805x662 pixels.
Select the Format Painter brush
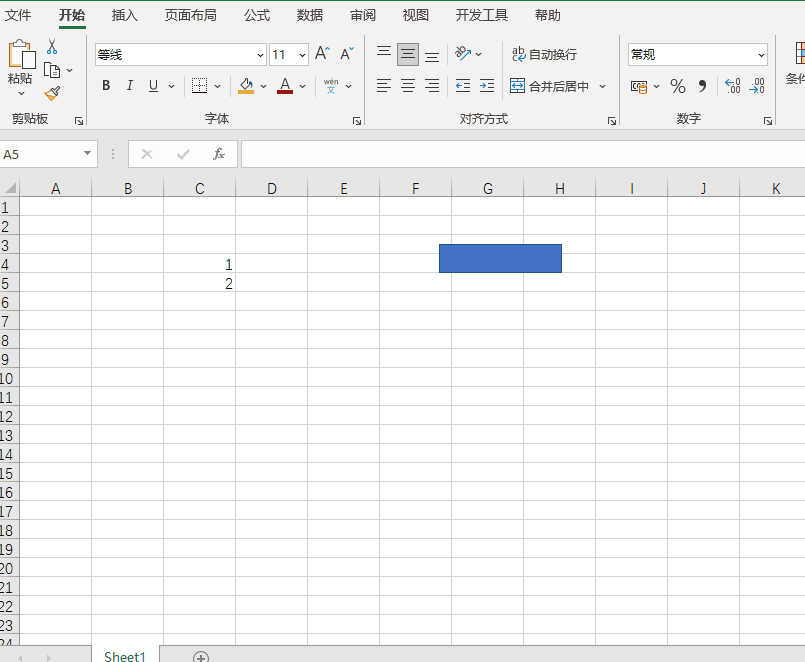tap(52, 93)
